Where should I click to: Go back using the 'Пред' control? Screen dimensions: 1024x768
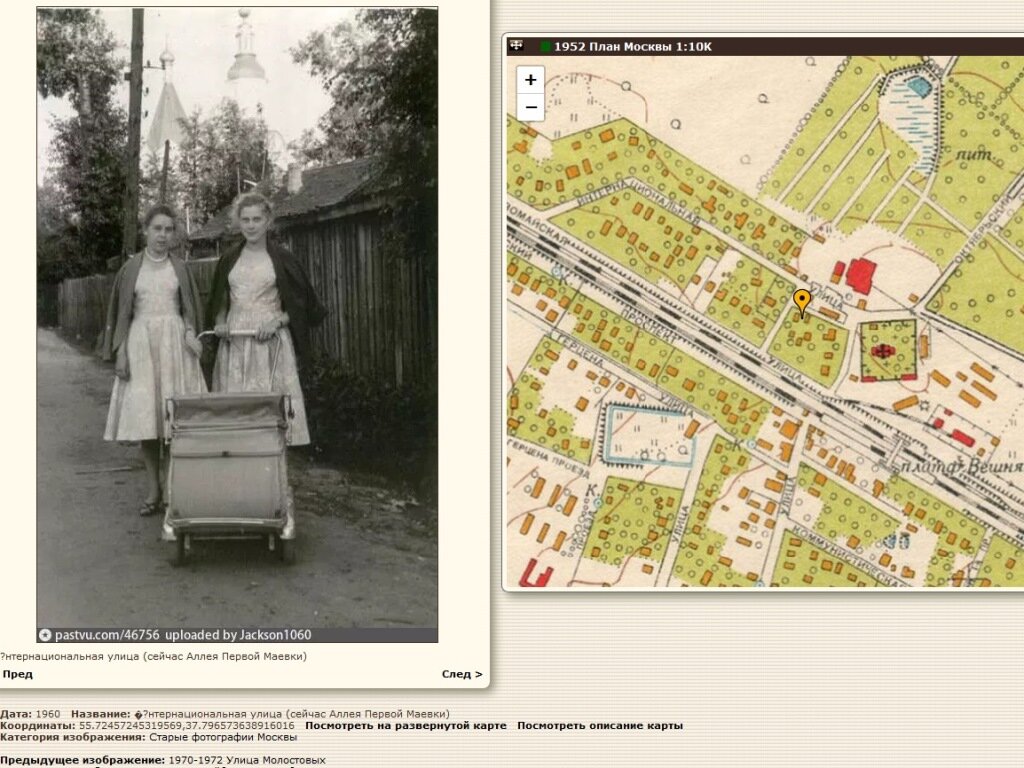pos(18,674)
